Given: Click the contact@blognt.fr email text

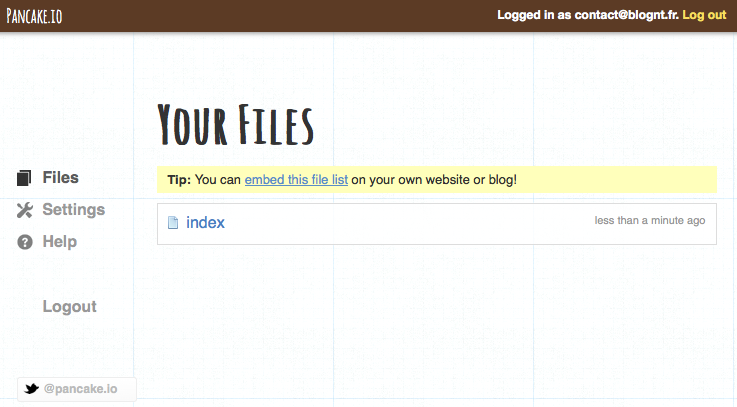Looking at the screenshot, I should (x=627, y=15).
